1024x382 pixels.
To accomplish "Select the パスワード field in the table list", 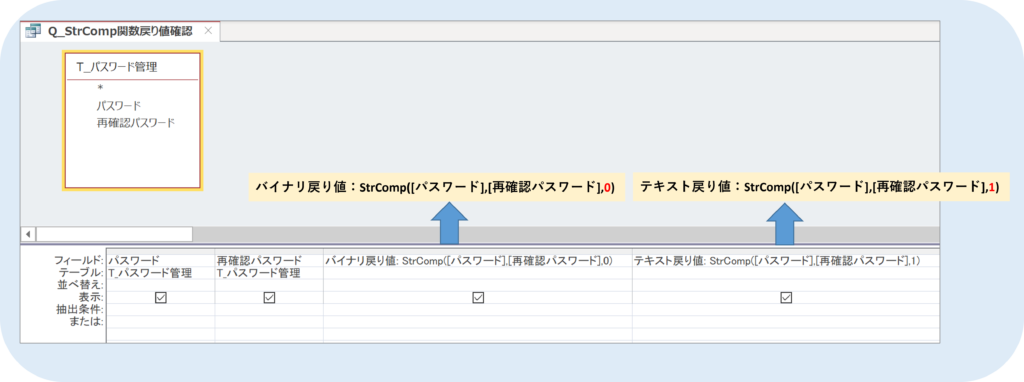I will pyautogui.click(x=118, y=105).
